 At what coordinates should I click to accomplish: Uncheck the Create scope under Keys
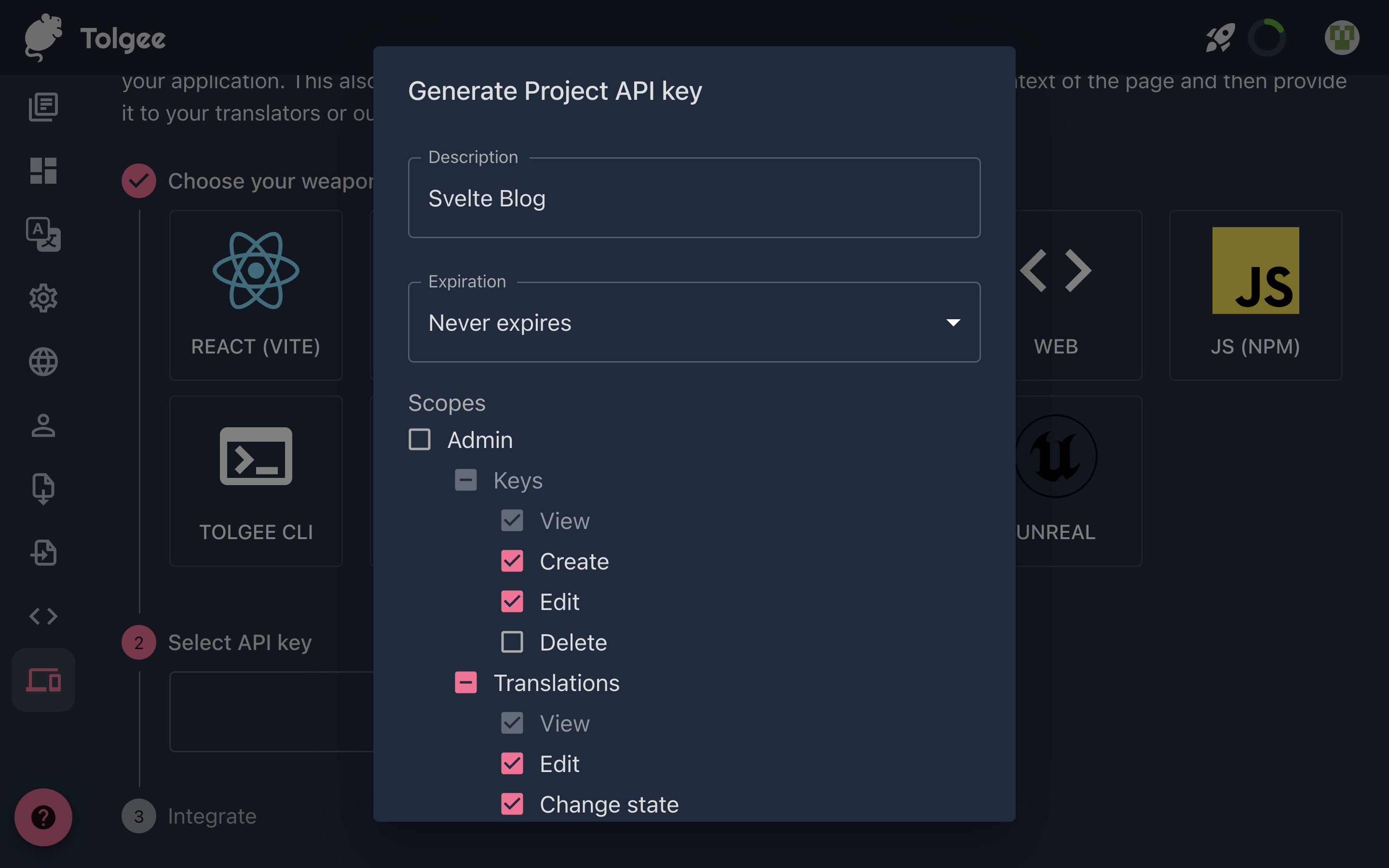coord(512,561)
